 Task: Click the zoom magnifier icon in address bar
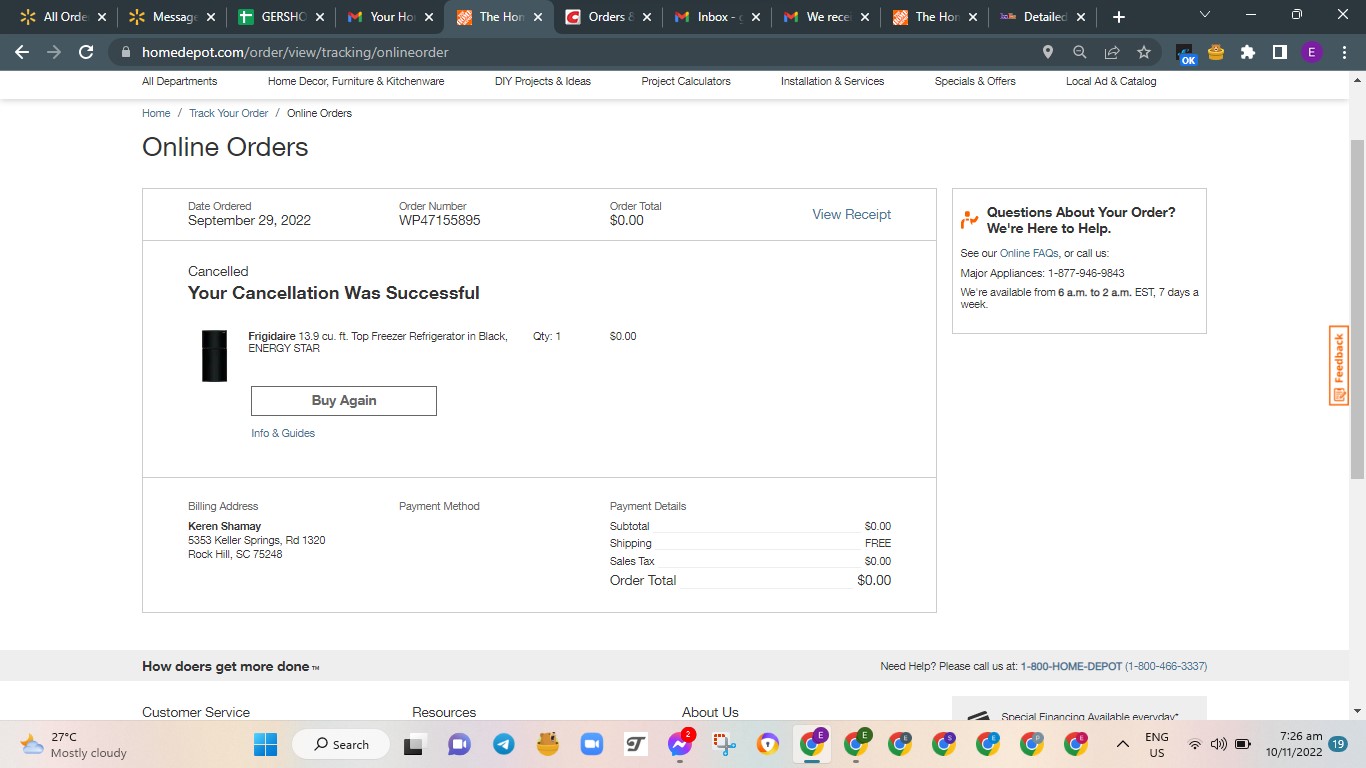[x=1080, y=52]
